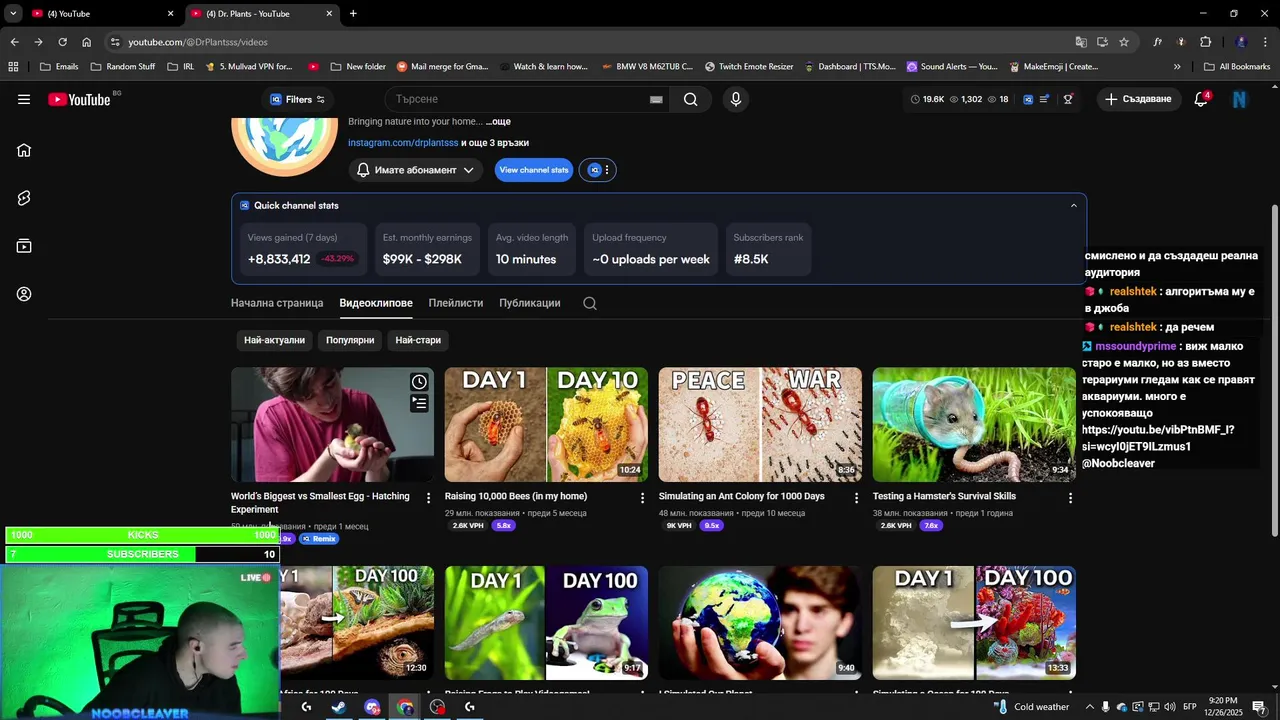Close the Dr. Plants browser tab
Screen dimensions: 1280x720
(x=329, y=13)
